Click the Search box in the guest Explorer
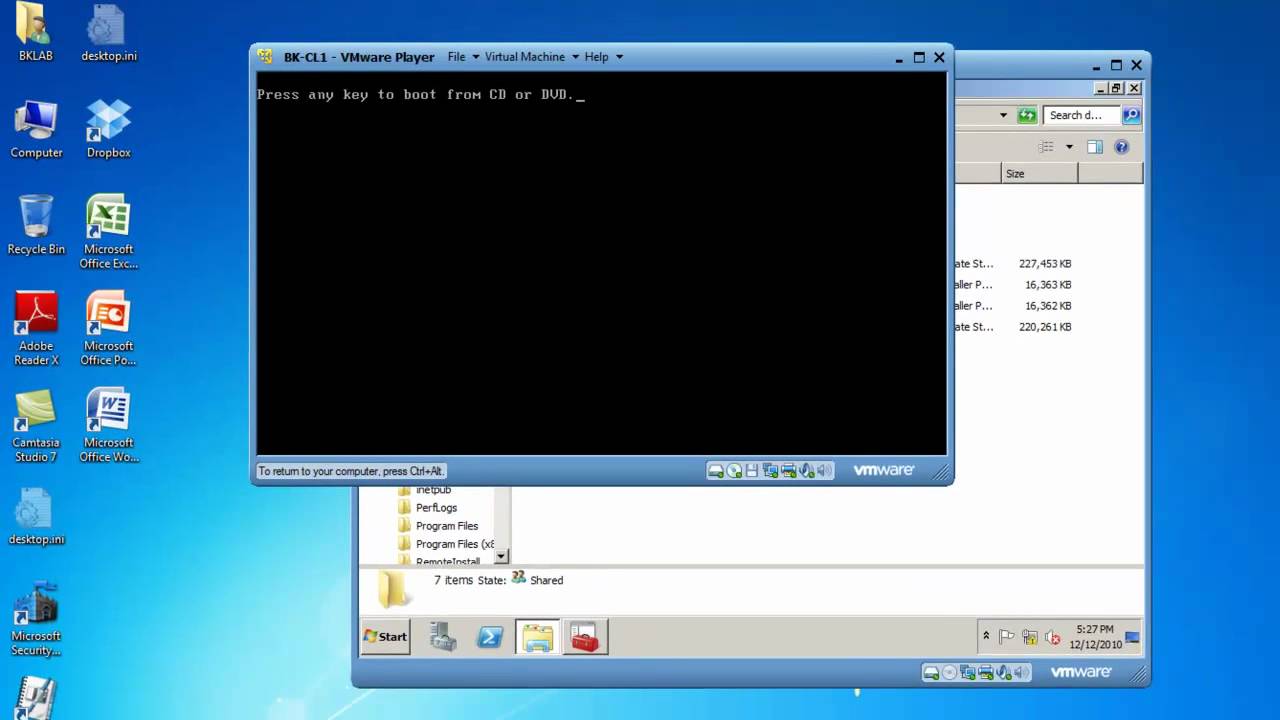This screenshot has width=1280, height=720. [x=1081, y=115]
